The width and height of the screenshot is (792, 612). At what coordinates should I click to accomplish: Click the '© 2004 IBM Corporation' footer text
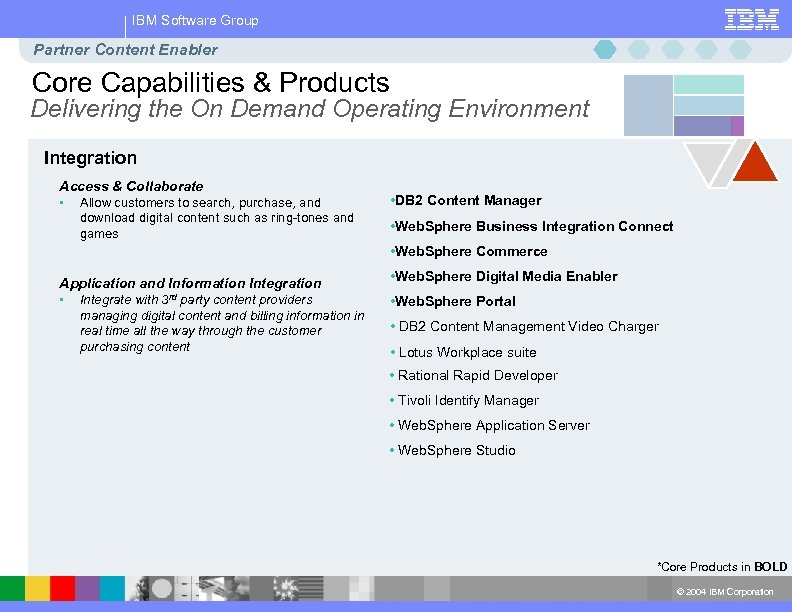[725, 591]
